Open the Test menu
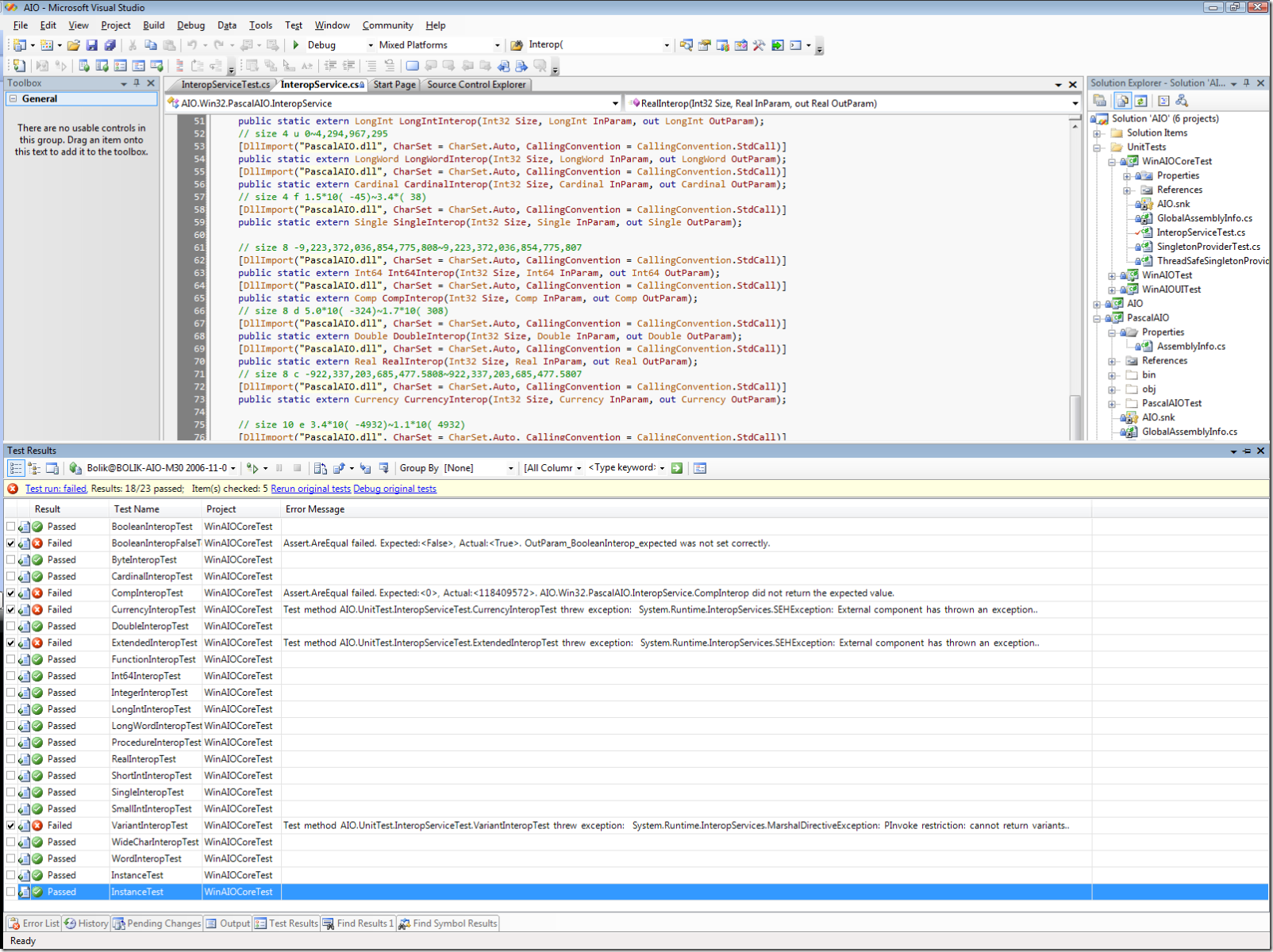1273x952 pixels. click(x=294, y=25)
